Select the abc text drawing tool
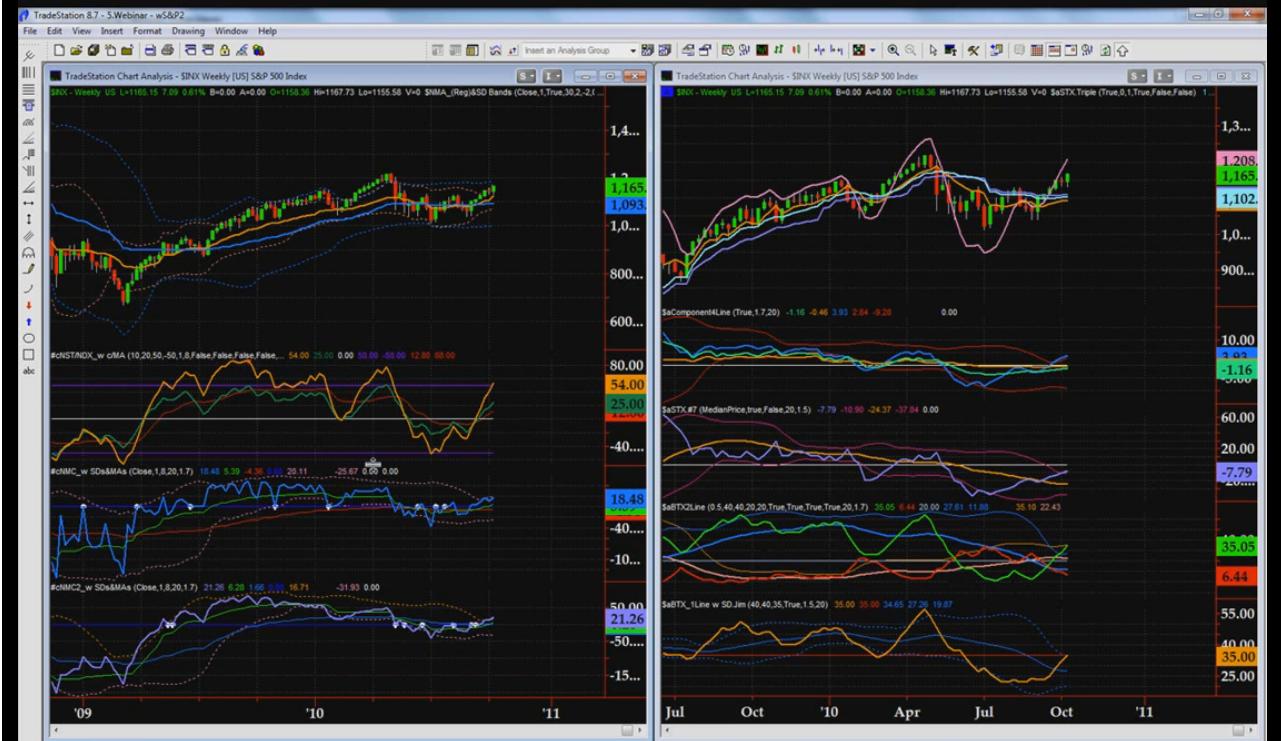The height and width of the screenshot is (741, 1281). [x=28, y=370]
